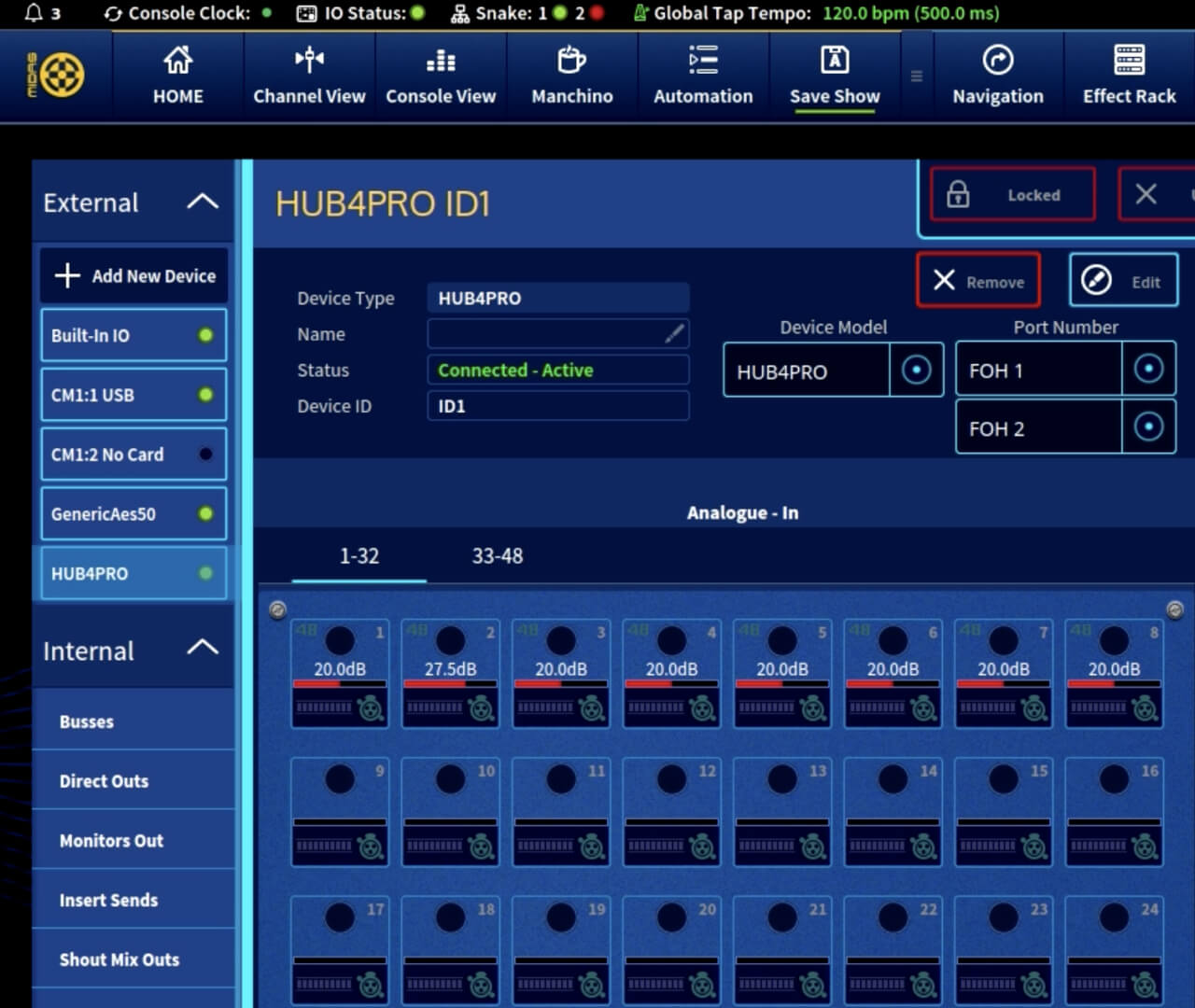Open the Automation icon
The image size is (1195, 1008).
pos(702,62)
